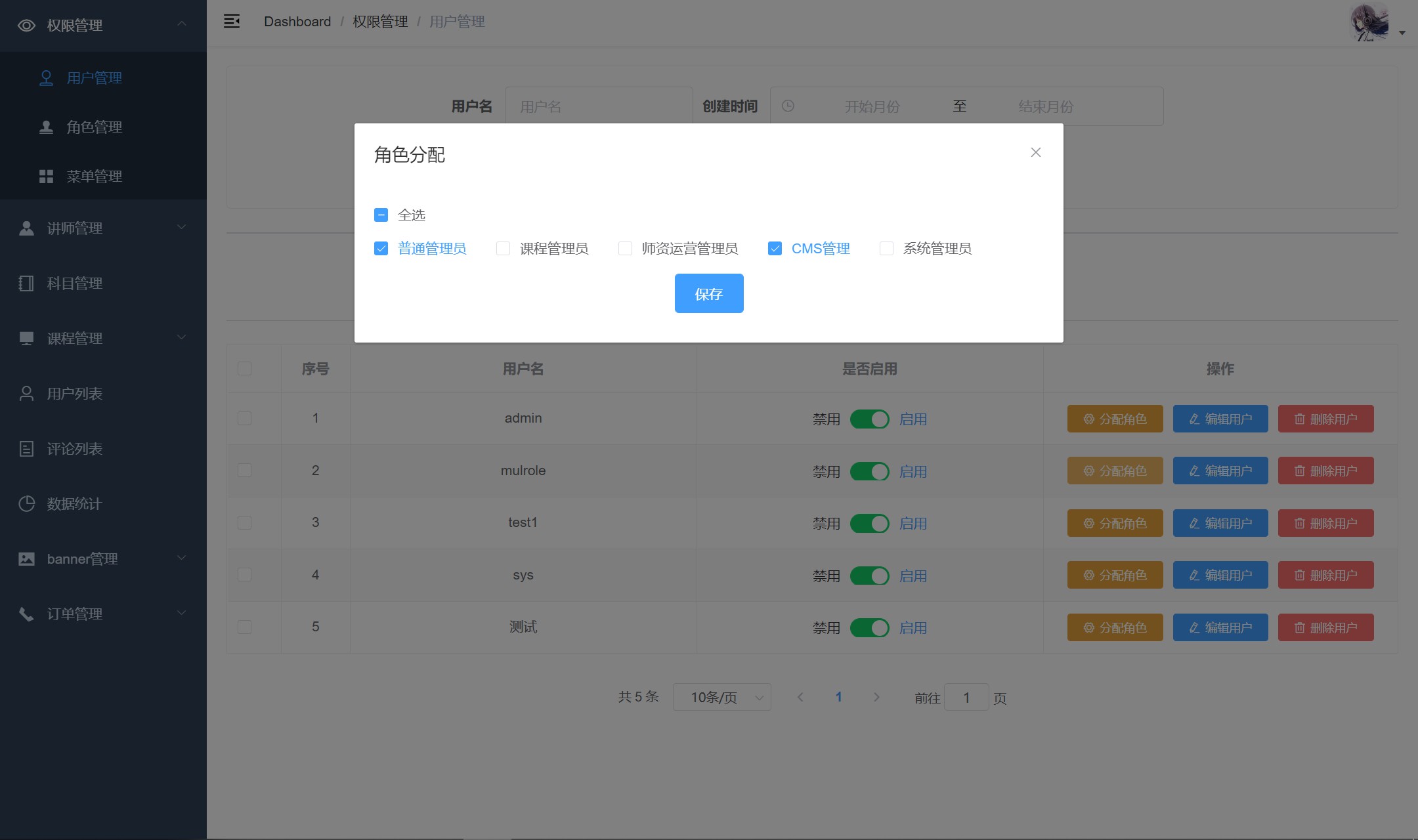Click the 用户列表 person icon in the sidebar
Image resolution: width=1418 pixels, height=840 pixels.
[26, 394]
